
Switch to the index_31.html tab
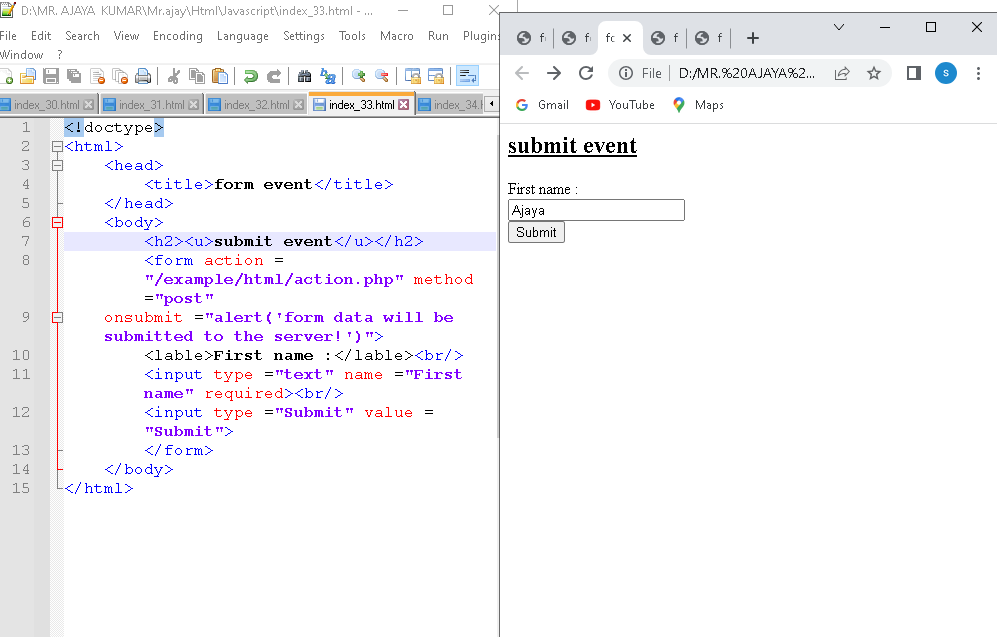click(x=151, y=105)
